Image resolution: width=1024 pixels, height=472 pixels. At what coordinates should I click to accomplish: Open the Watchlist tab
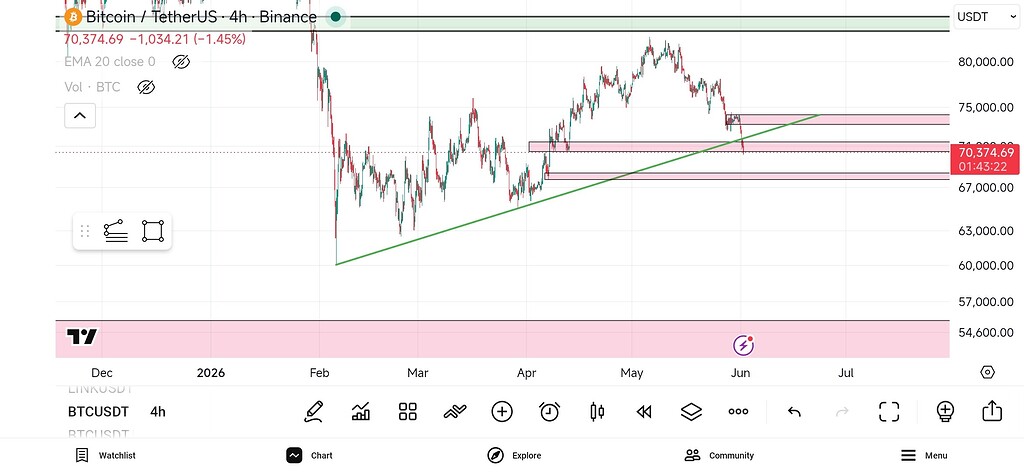[x=105, y=456]
